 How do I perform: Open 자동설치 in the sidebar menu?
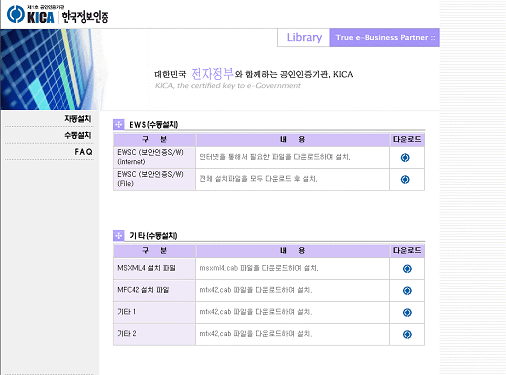coord(78,119)
